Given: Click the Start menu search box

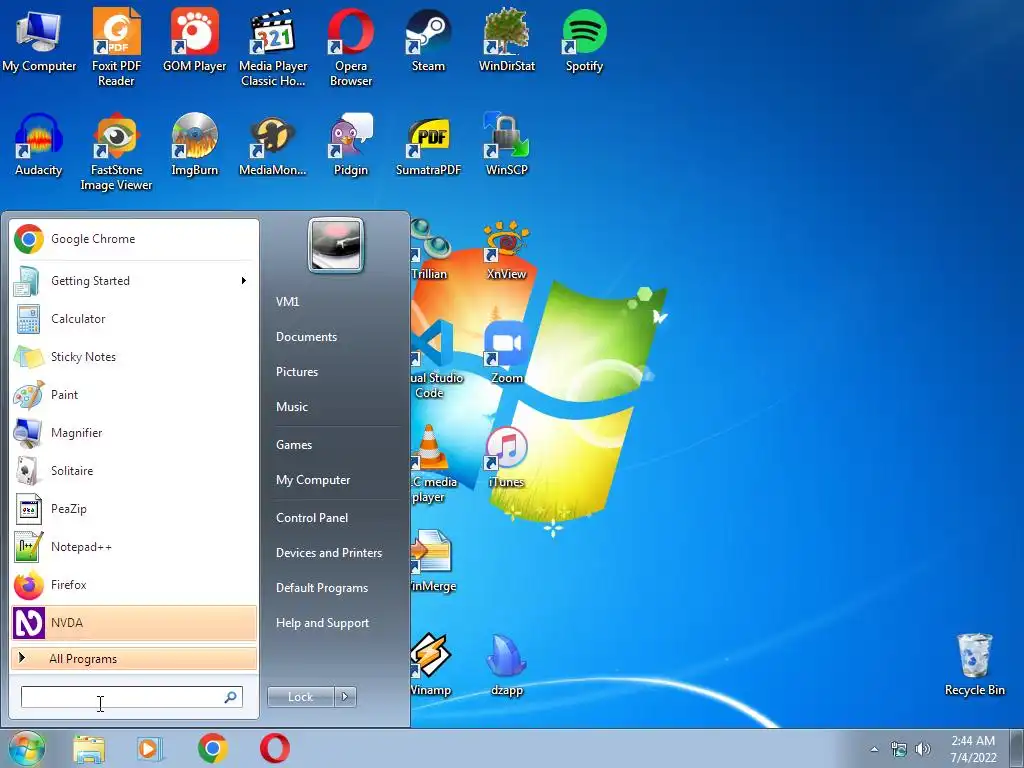Looking at the screenshot, I should [x=131, y=697].
